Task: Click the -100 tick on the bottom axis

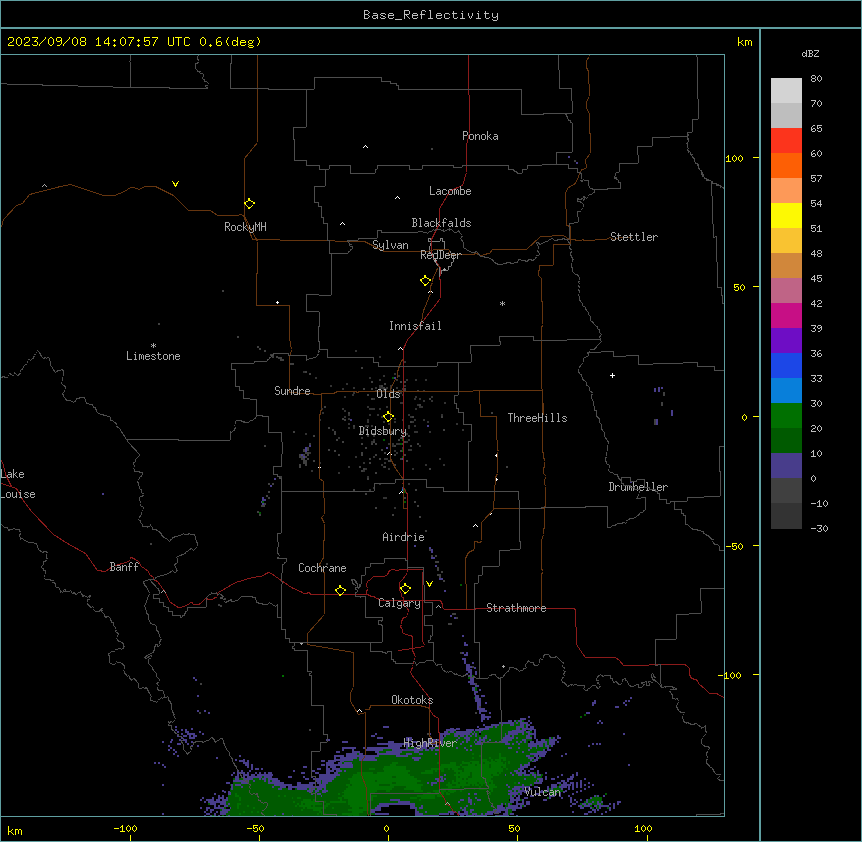Action: (126, 828)
